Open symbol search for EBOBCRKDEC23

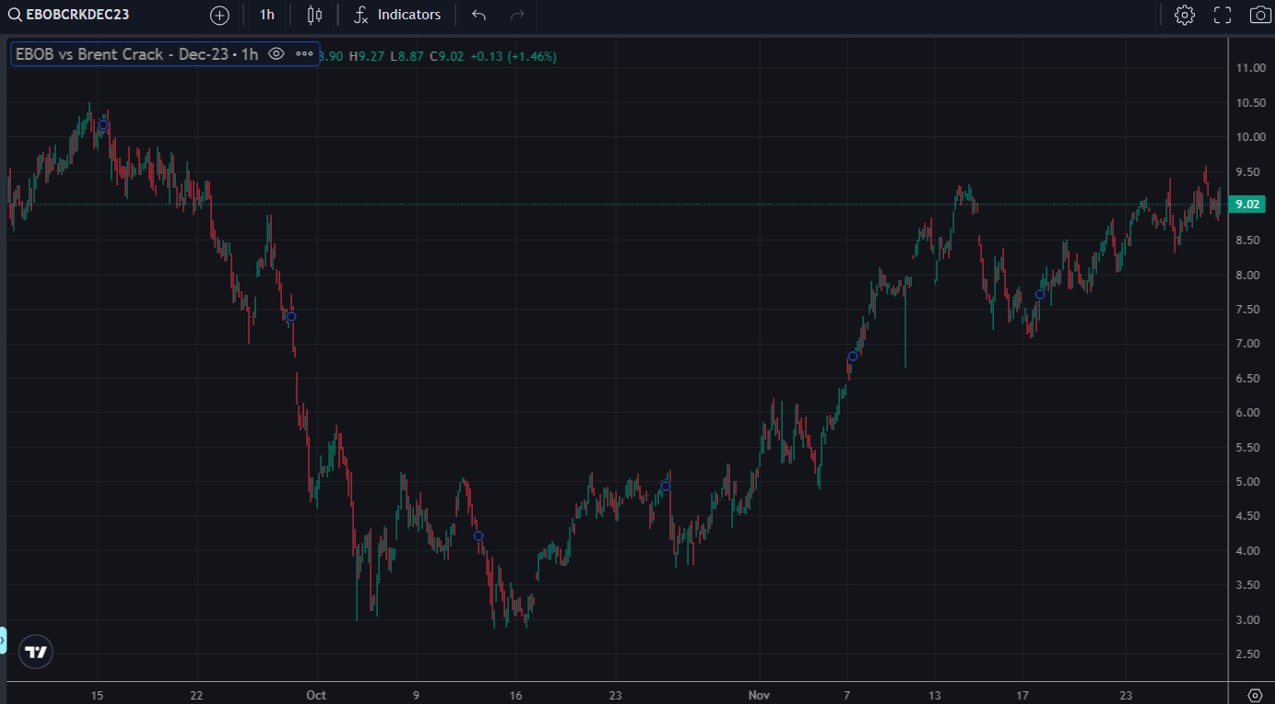pyautogui.click(x=68, y=15)
